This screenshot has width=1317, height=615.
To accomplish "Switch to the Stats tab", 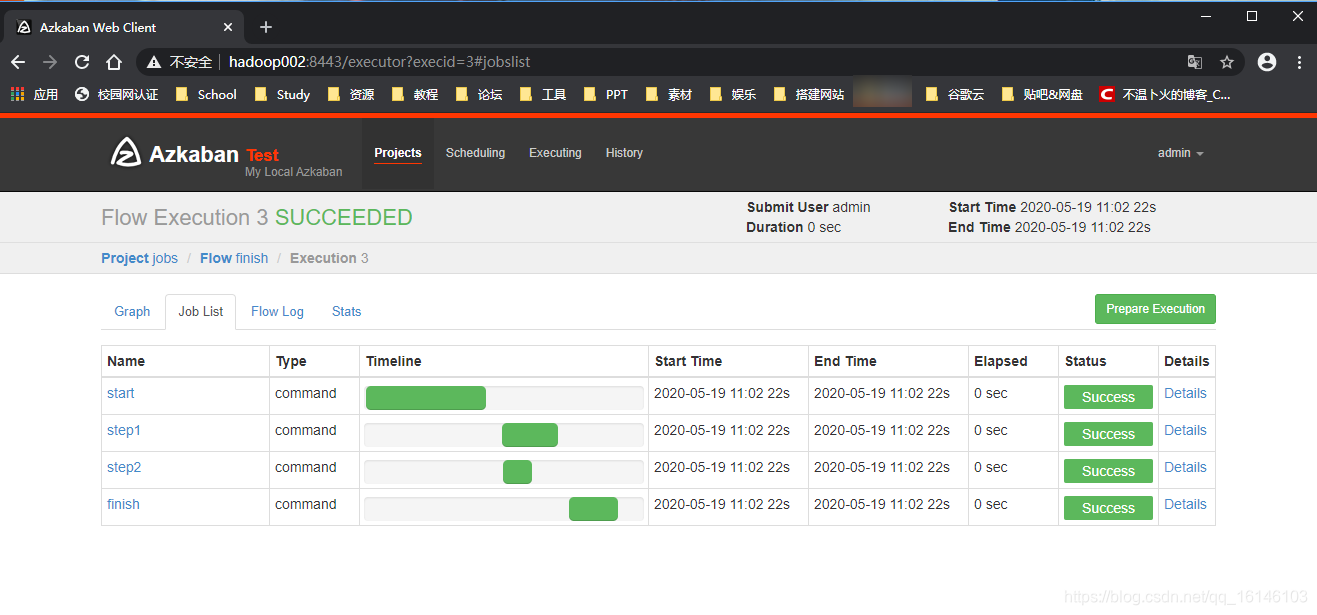I will [x=346, y=311].
